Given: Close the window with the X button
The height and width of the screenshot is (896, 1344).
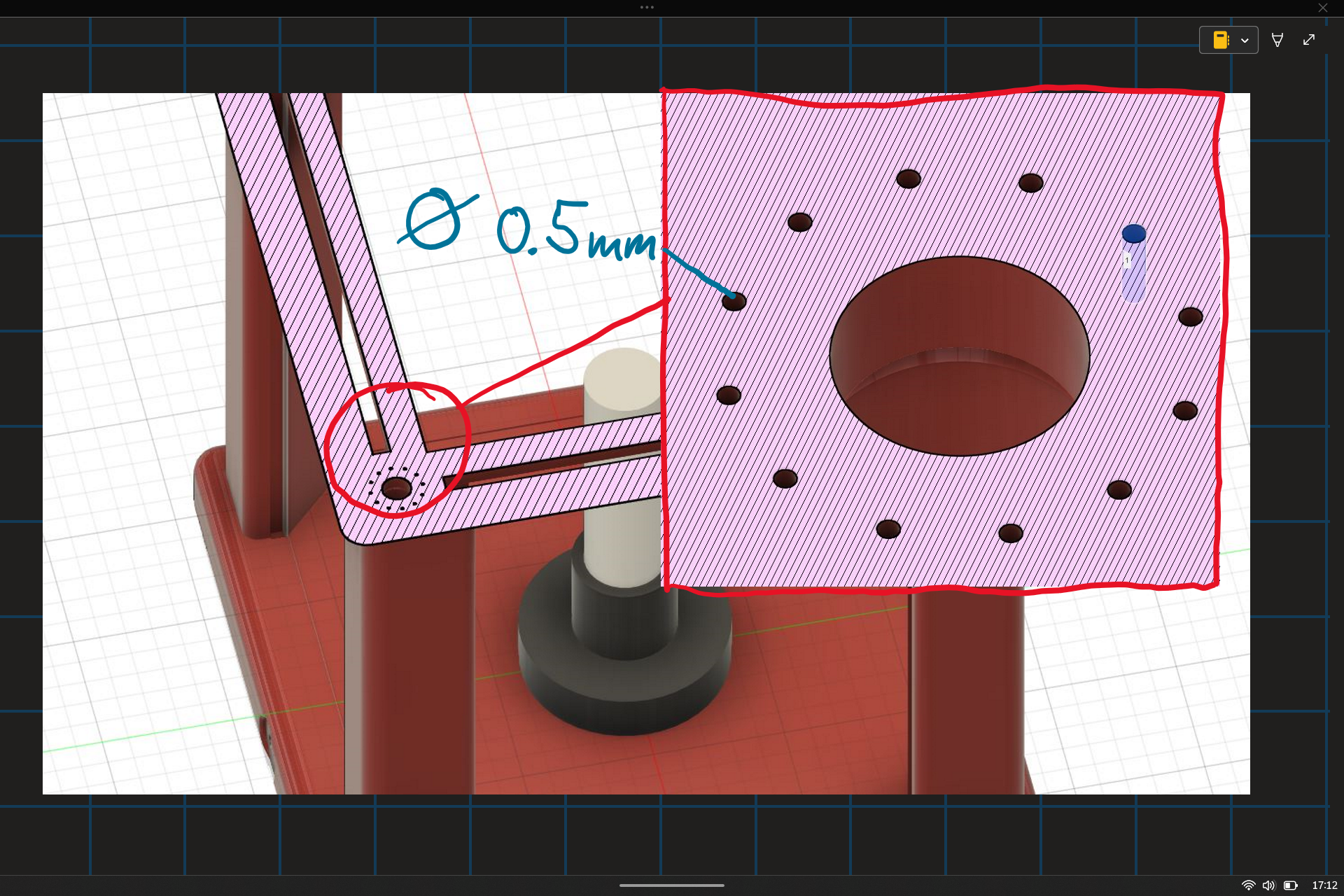Looking at the screenshot, I should (1323, 8).
